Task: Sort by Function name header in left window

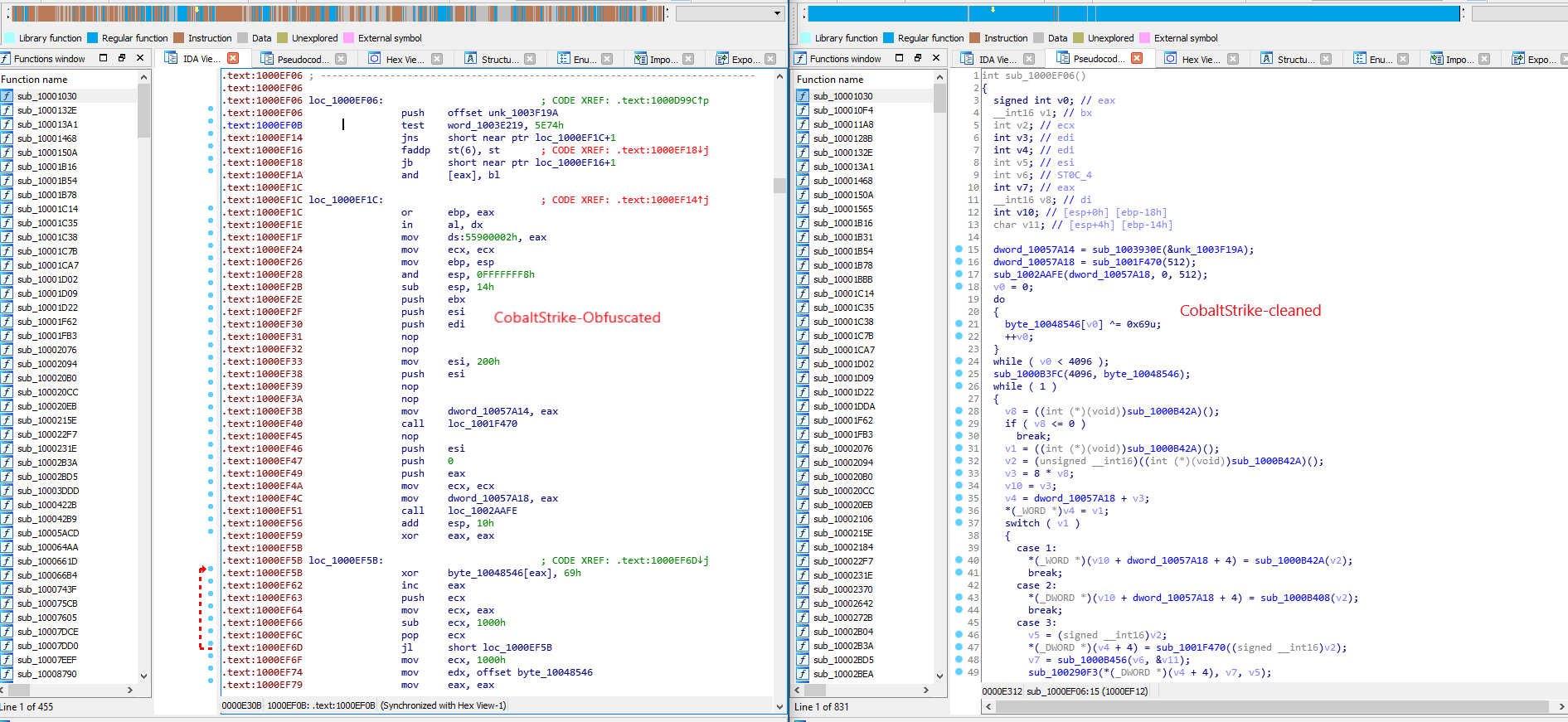Action: click(69, 80)
